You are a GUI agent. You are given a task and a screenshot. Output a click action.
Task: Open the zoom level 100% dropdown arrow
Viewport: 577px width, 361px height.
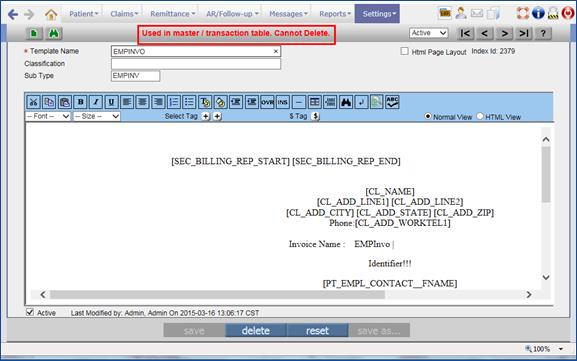coord(561,349)
